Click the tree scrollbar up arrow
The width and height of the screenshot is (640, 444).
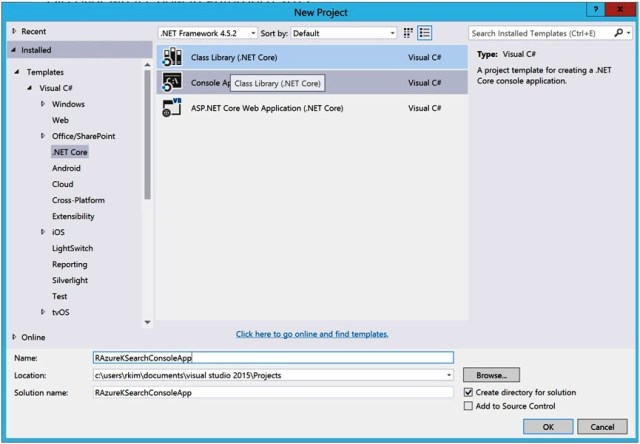click(147, 64)
